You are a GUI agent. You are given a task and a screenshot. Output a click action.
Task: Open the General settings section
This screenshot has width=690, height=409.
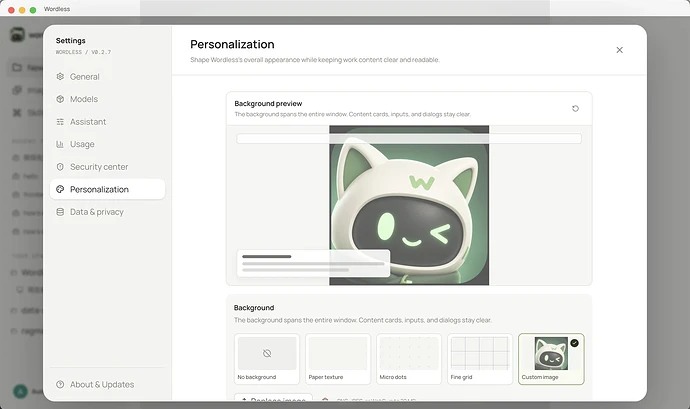tap(107, 77)
